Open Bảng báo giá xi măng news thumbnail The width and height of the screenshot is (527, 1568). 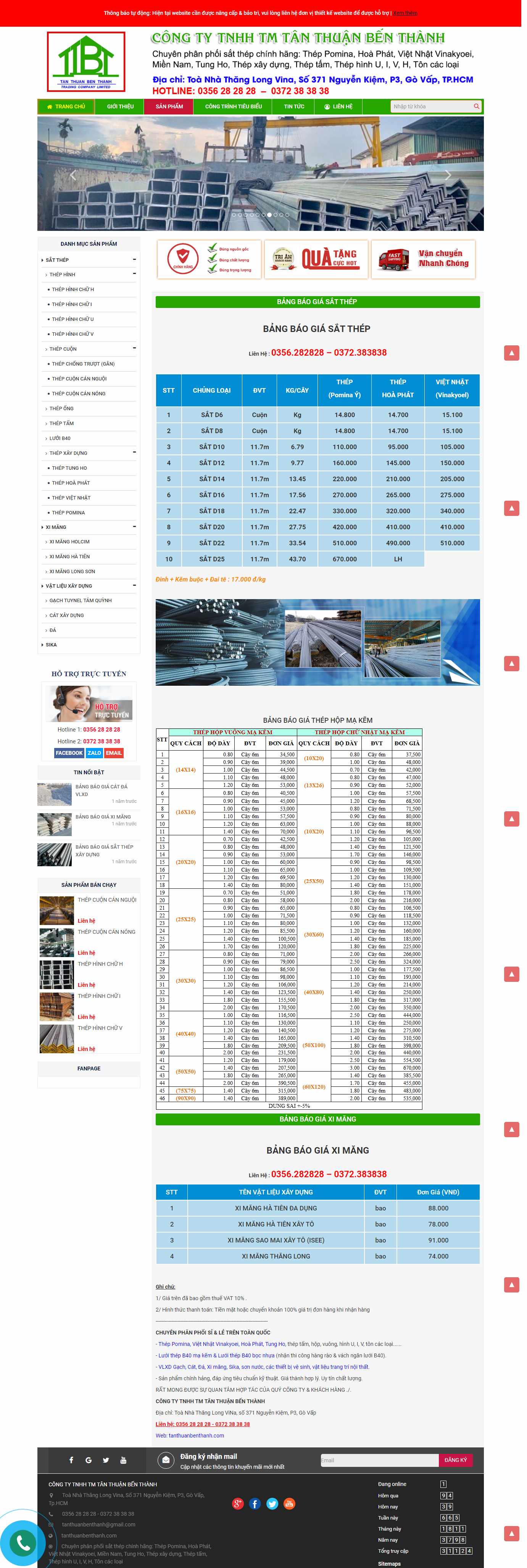tap(54, 824)
